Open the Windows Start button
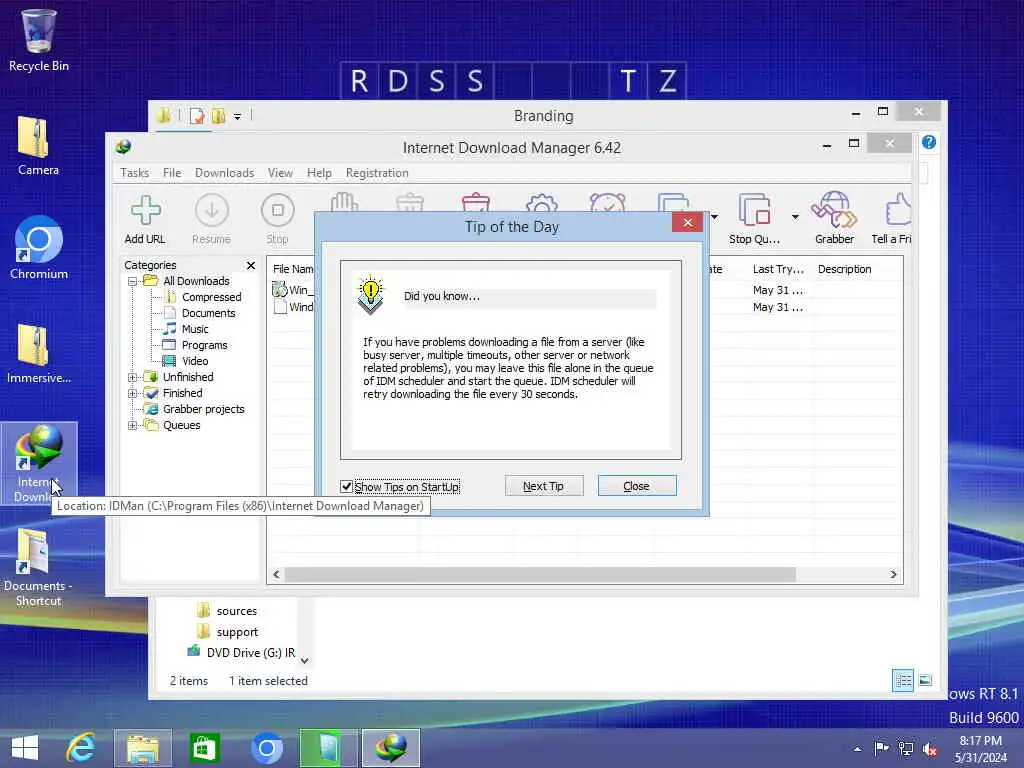 click(25, 748)
